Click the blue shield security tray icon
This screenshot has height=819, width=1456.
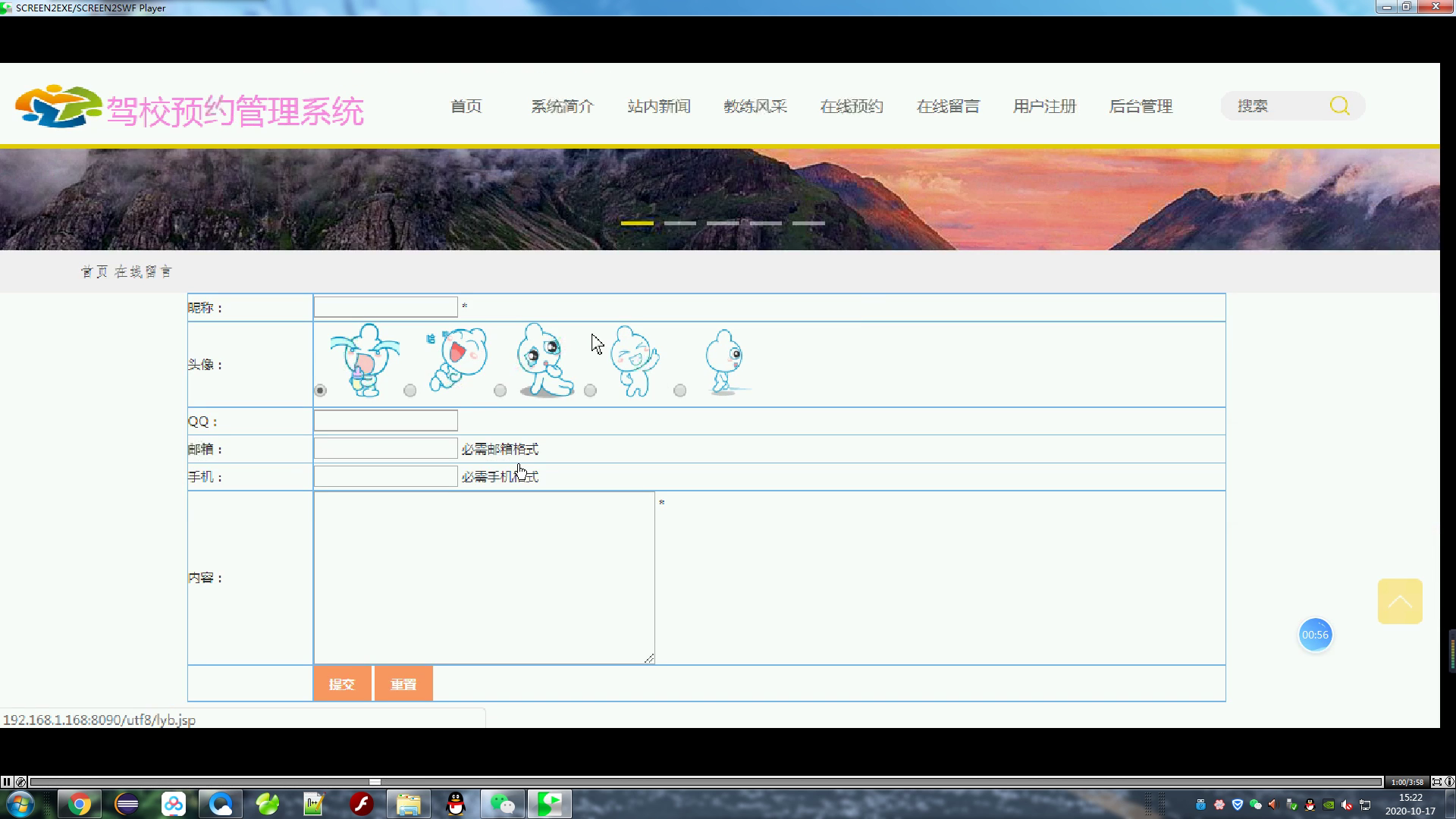(x=1237, y=805)
